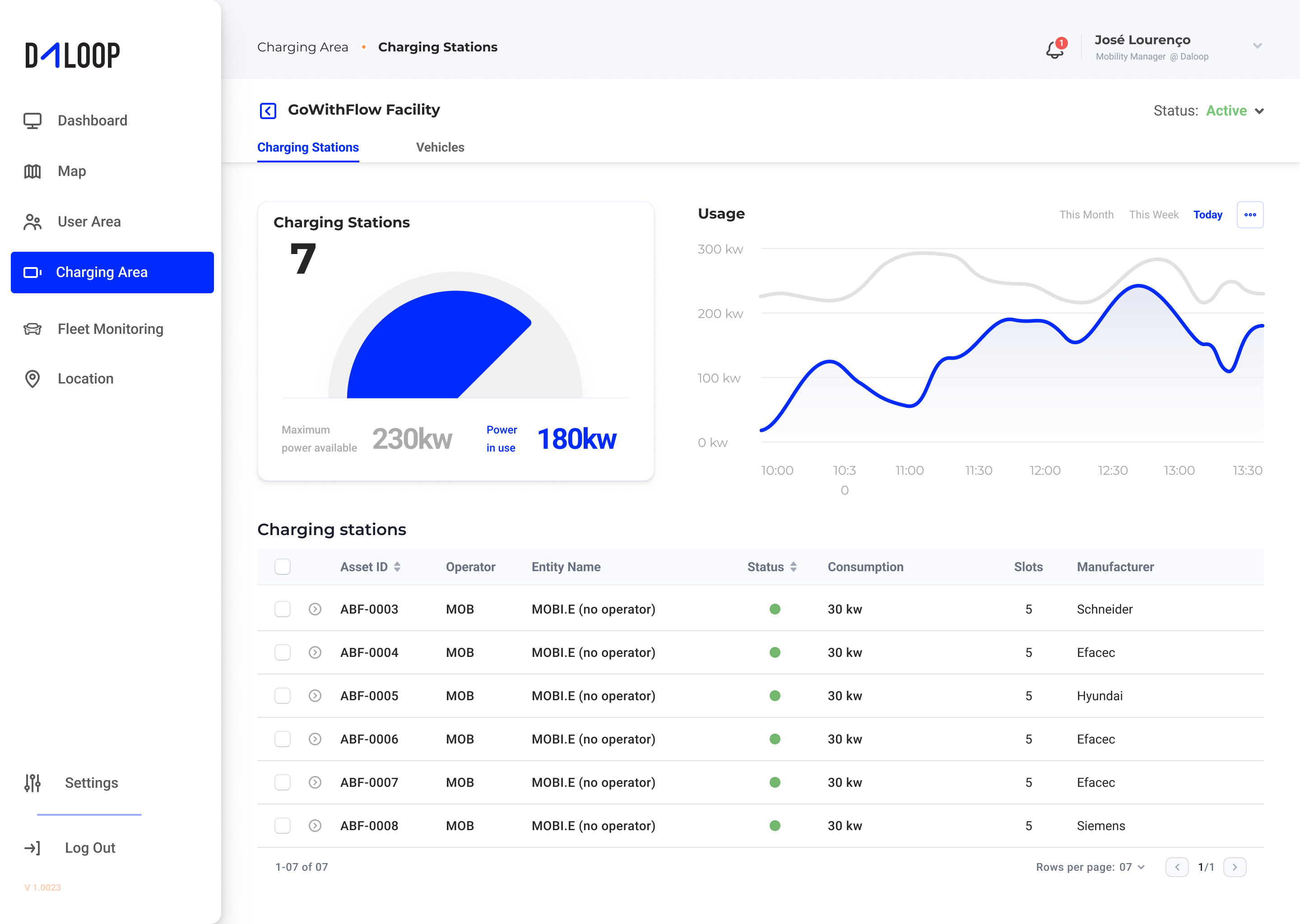Click the notification bell icon
The height and width of the screenshot is (924, 1300).
(x=1054, y=50)
